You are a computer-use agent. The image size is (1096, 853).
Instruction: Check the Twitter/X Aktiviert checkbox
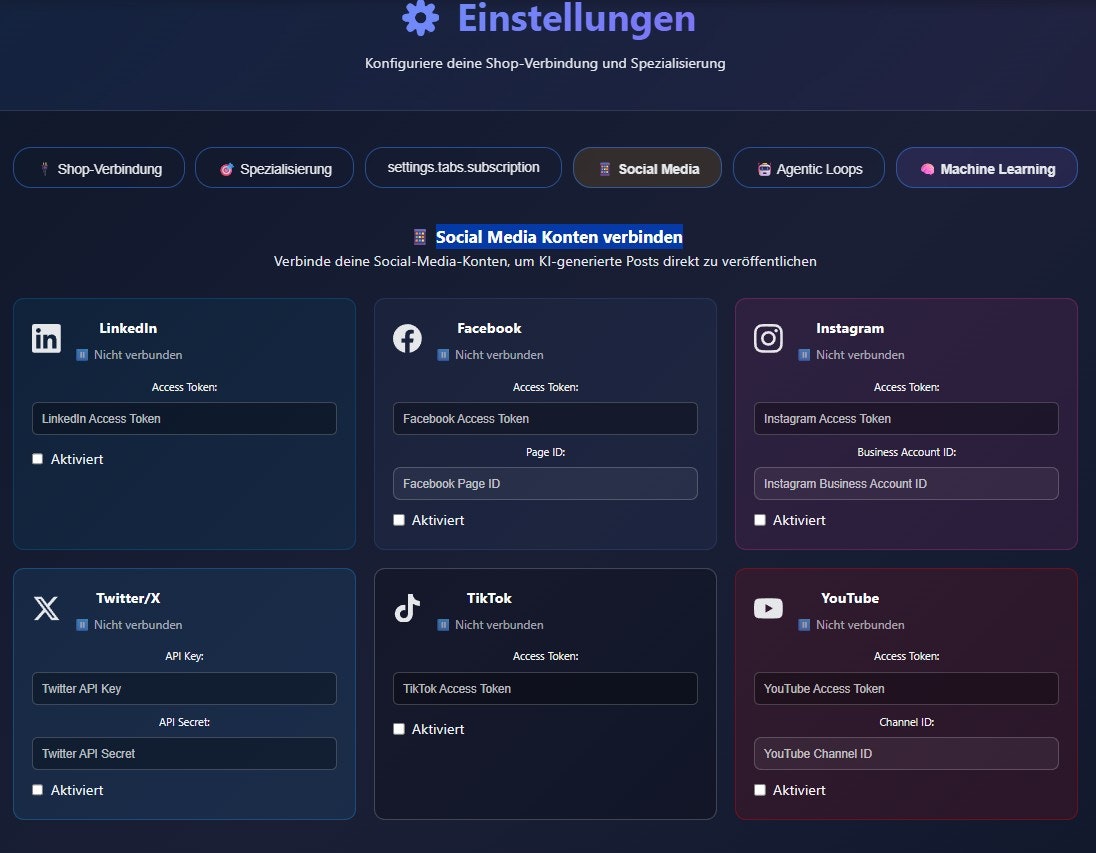[x=38, y=789]
